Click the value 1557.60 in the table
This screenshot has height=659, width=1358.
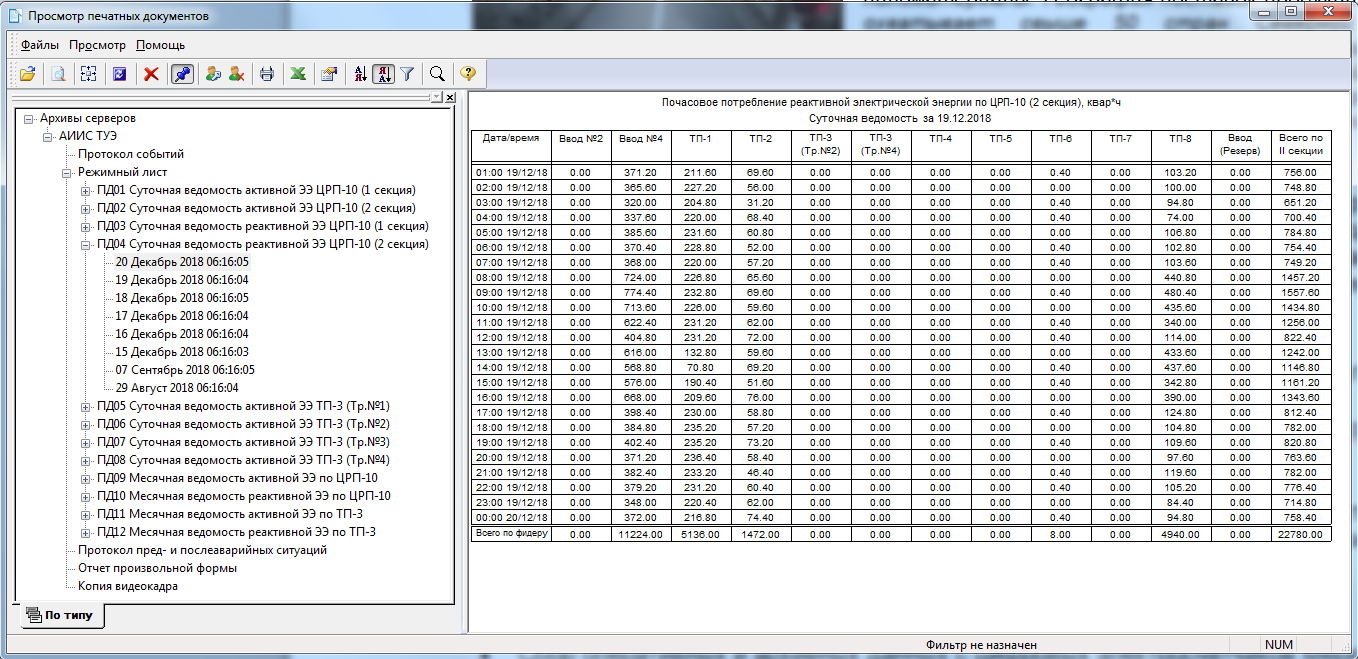[x=1301, y=293]
